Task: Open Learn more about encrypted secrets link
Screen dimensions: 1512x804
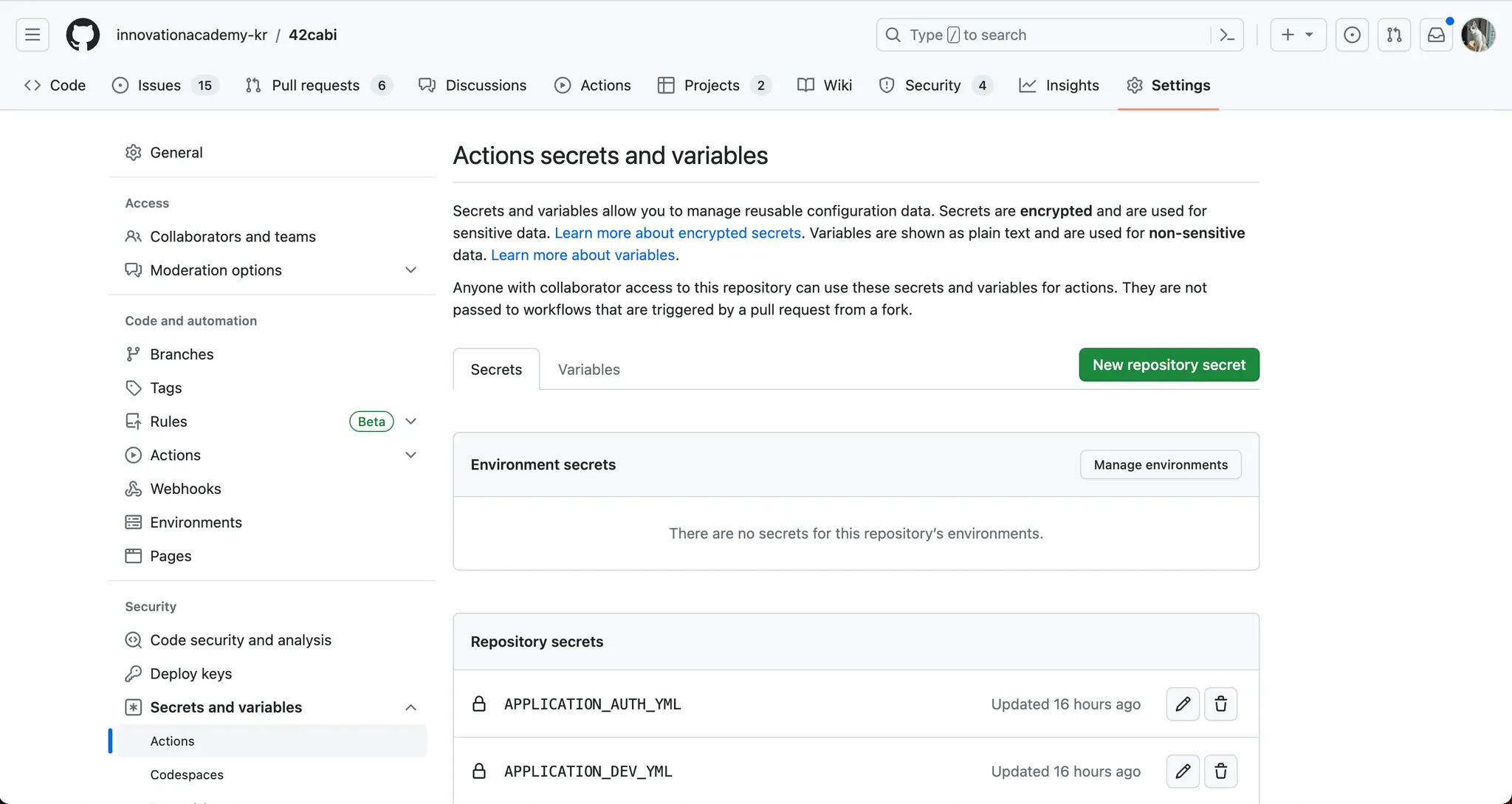Action: (677, 233)
